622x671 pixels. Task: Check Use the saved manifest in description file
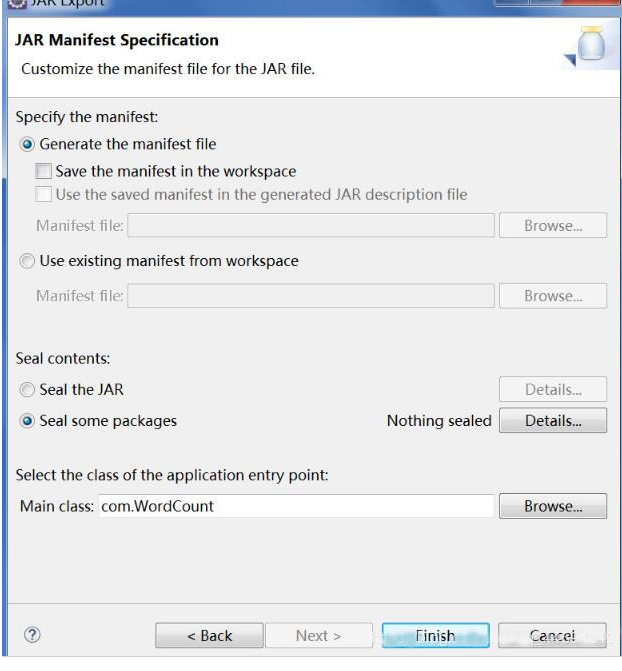click(x=43, y=194)
